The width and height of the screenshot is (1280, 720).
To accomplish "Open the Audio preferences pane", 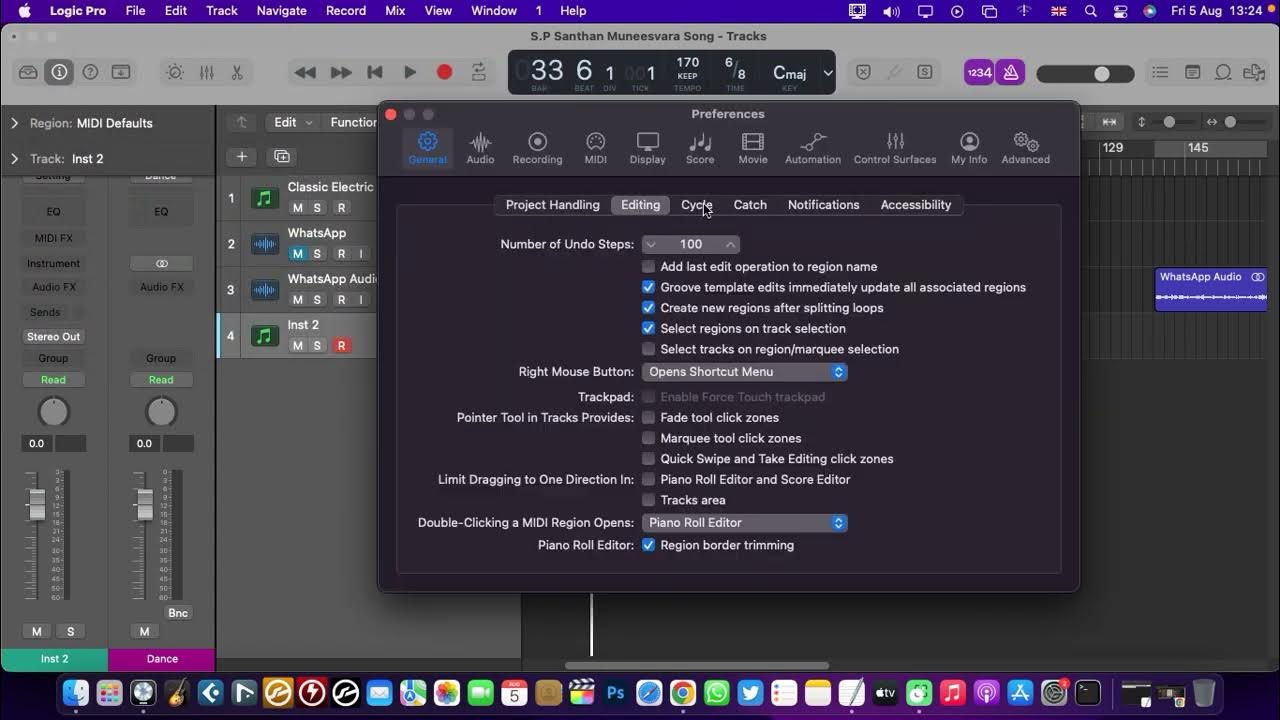I will point(480,148).
